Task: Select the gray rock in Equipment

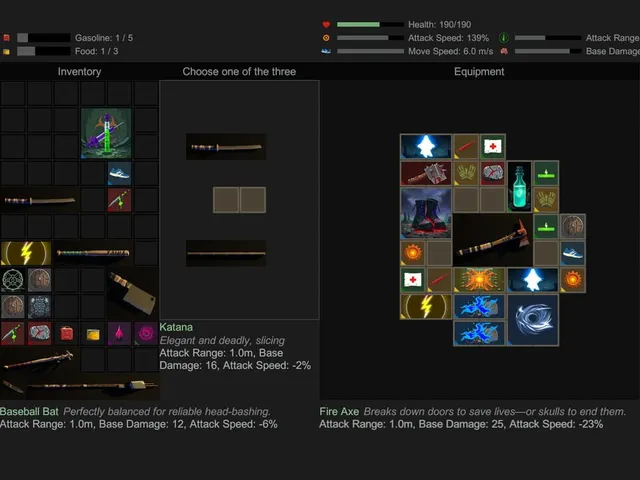Action: [493, 173]
